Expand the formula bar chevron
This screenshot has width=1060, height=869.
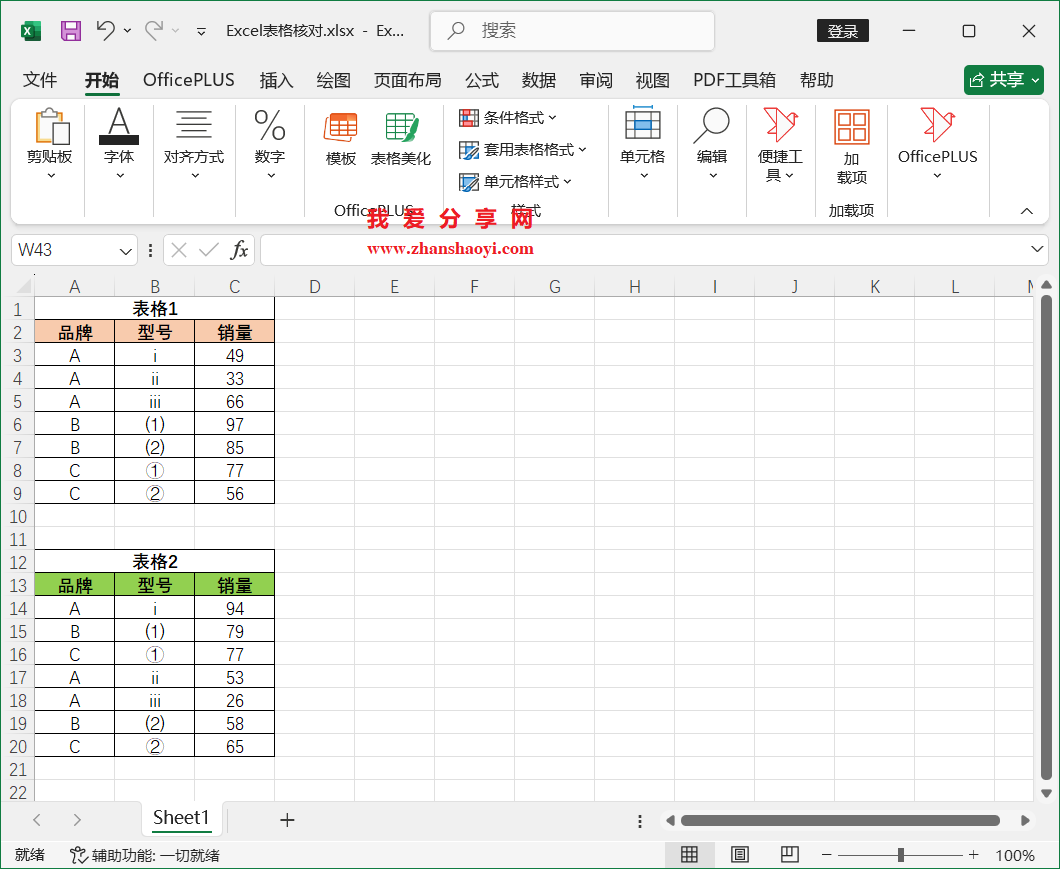1037,249
